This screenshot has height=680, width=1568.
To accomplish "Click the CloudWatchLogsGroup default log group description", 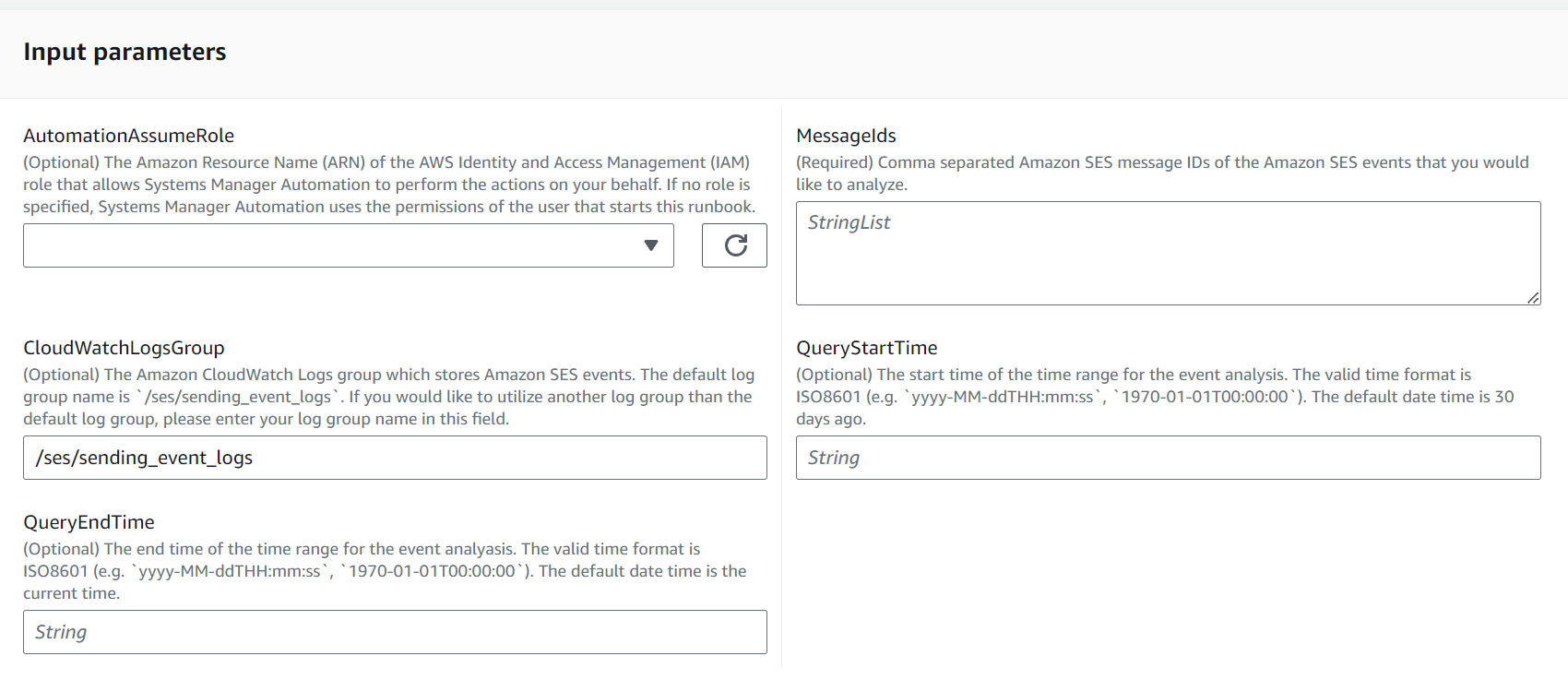I will tap(387, 397).
